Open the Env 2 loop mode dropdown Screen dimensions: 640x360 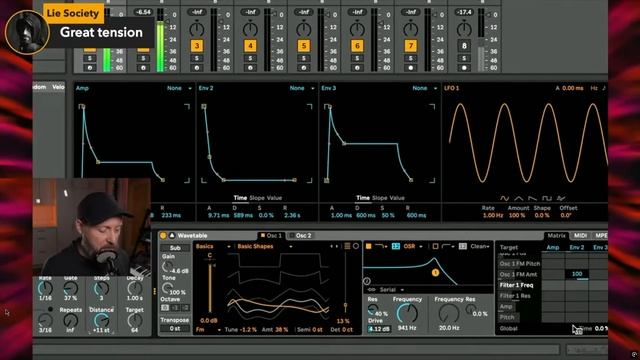[x=302, y=88]
